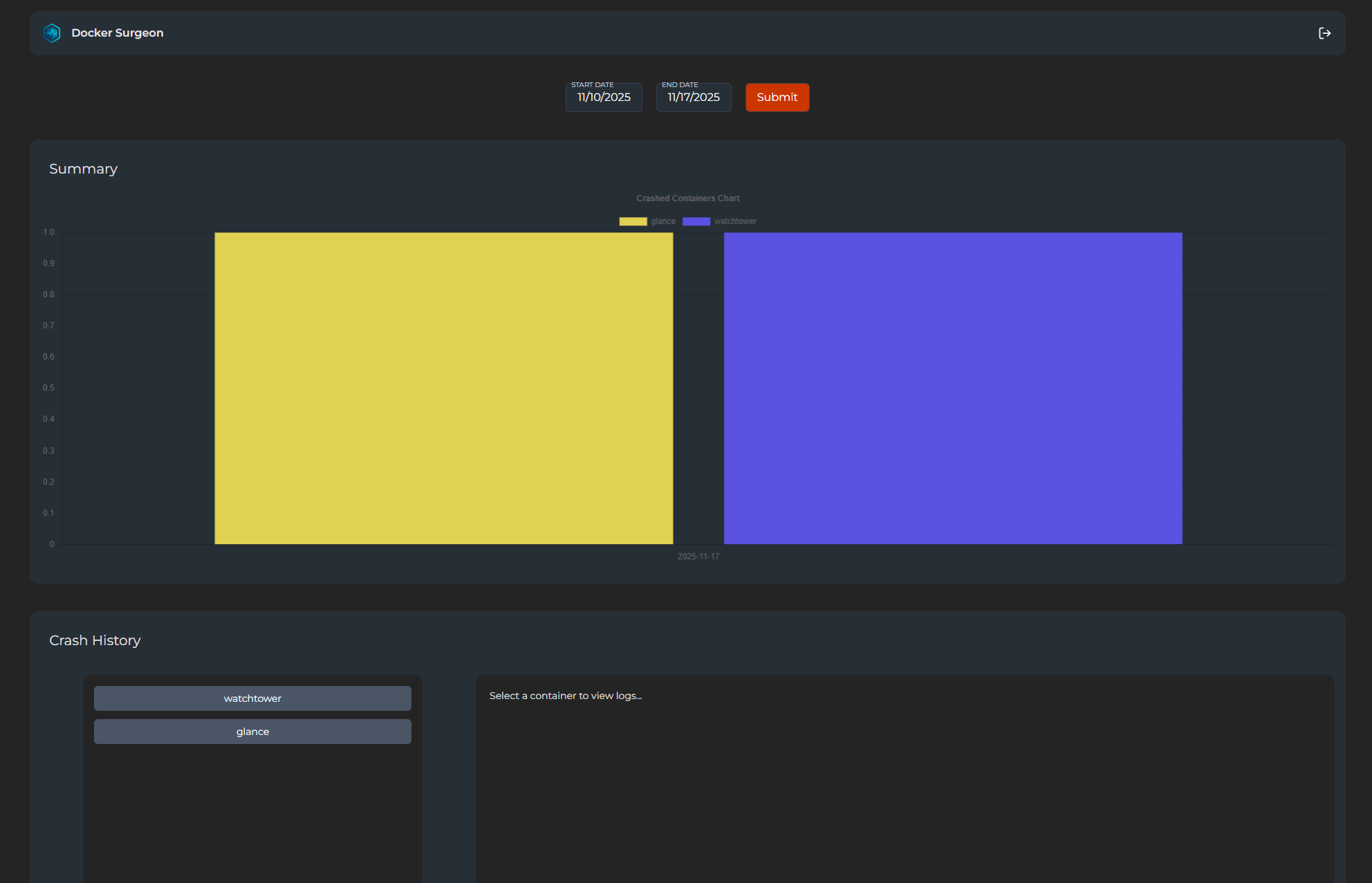Select glance in Crash History list
1372x883 pixels.
252,732
